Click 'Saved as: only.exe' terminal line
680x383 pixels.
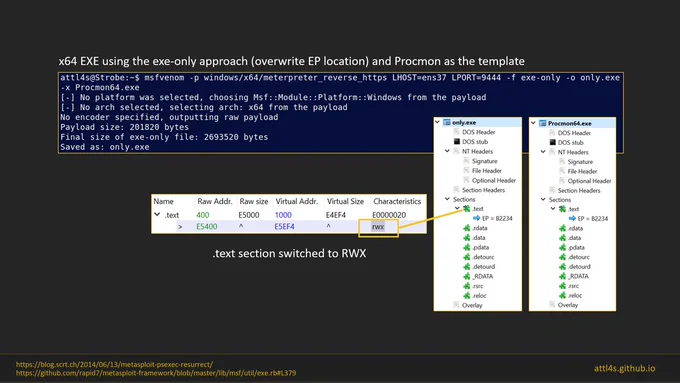[105, 147]
